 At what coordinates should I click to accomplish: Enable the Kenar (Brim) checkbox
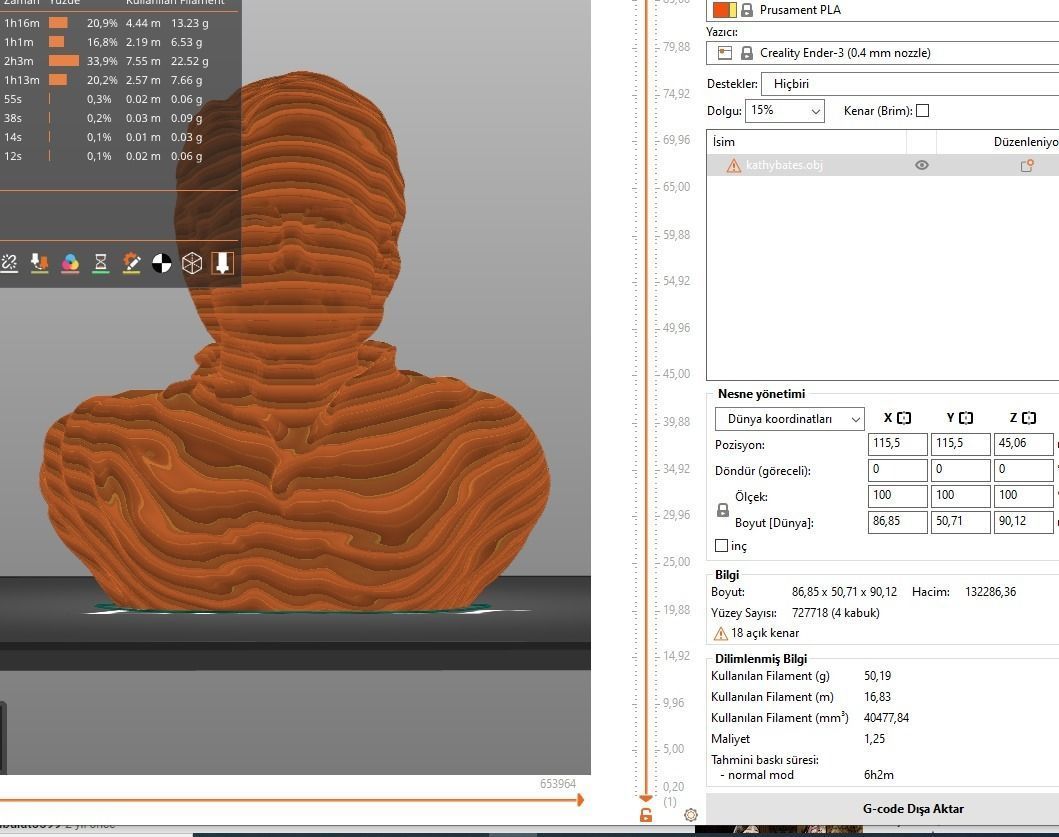(922, 111)
